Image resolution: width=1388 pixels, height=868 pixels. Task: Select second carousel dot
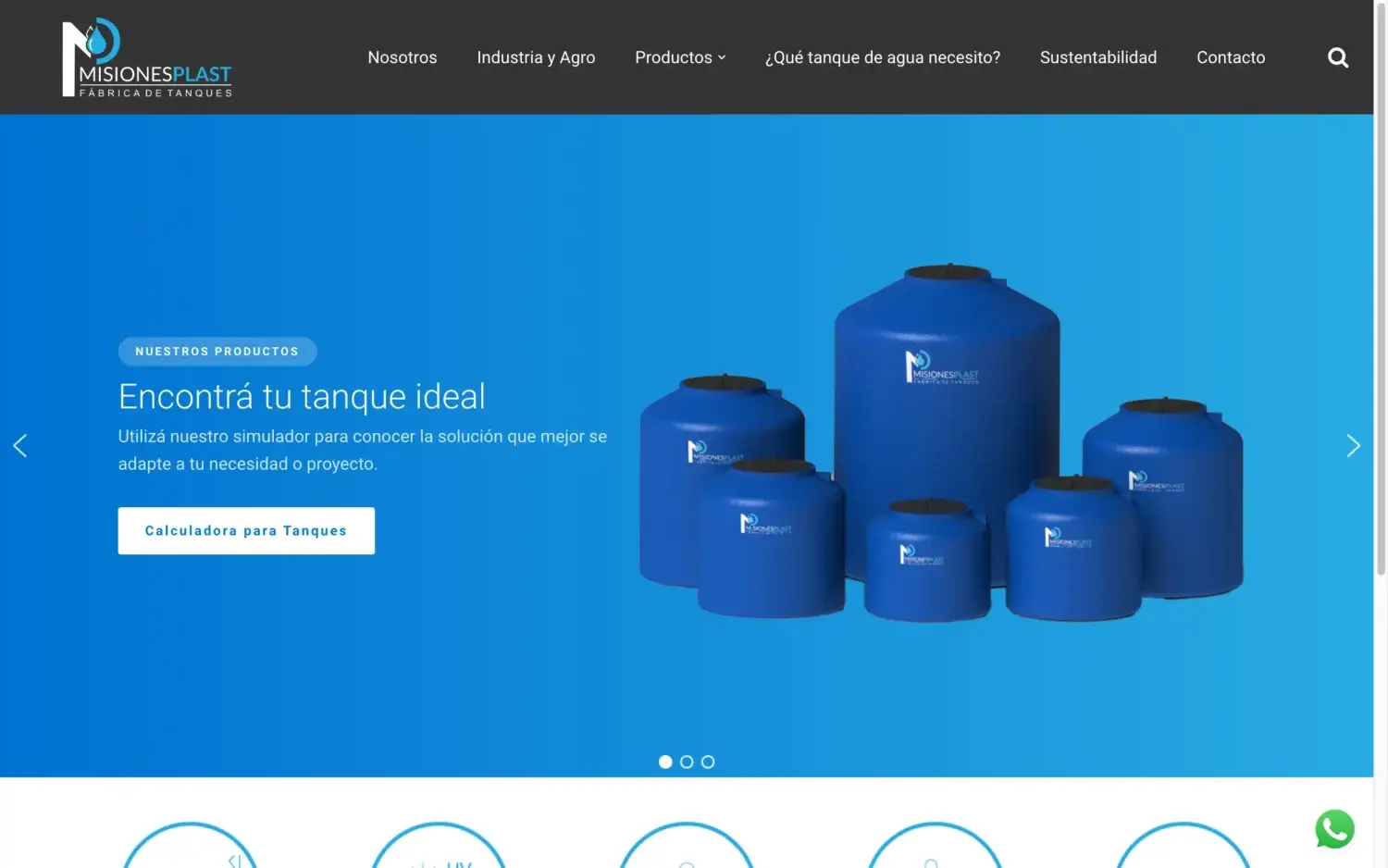point(687,762)
